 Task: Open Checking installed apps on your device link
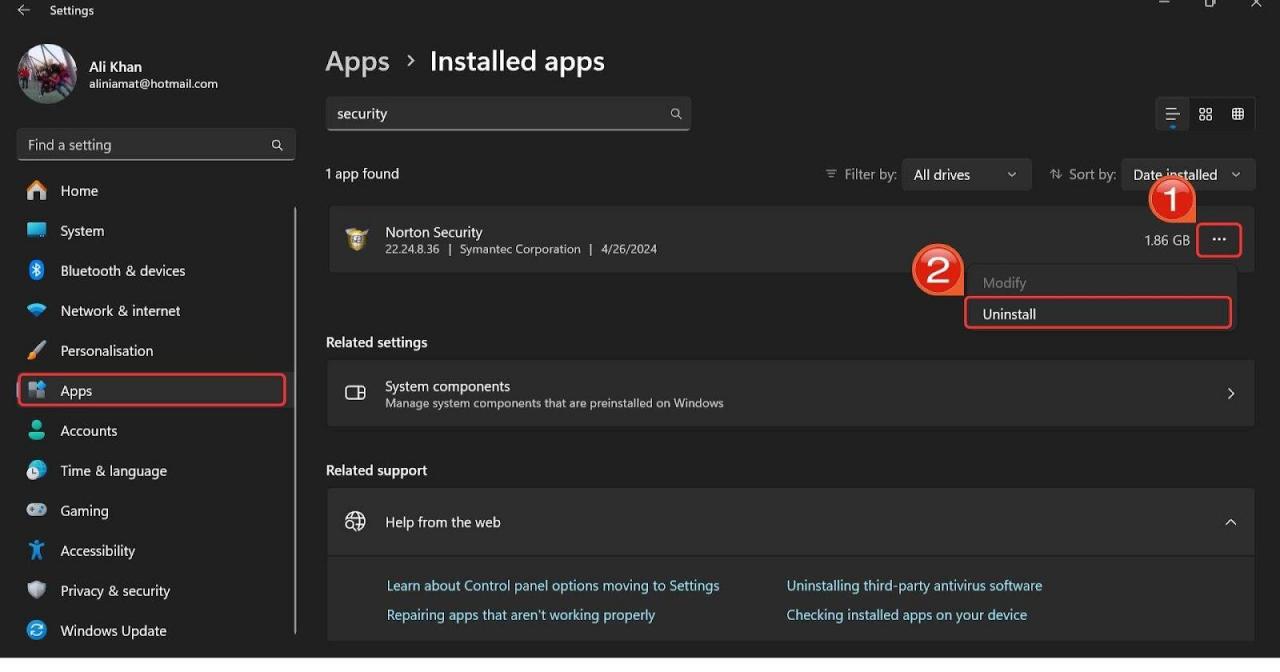point(906,614)
